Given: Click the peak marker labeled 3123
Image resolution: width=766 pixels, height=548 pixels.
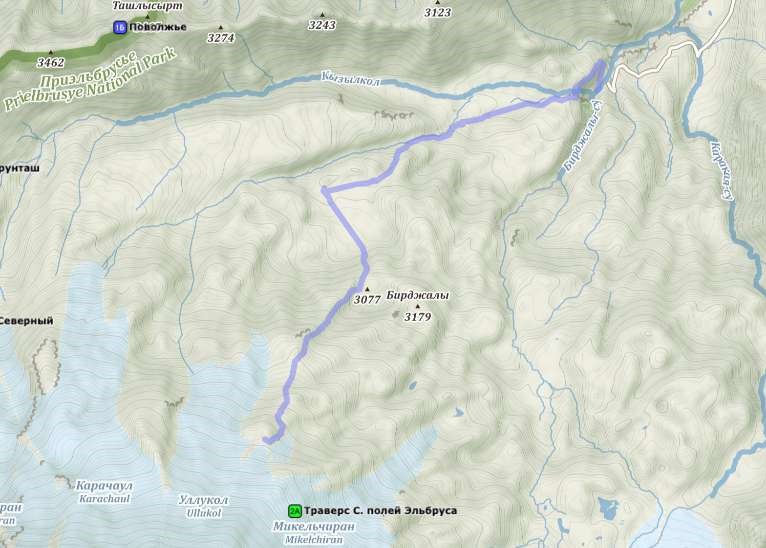Looking at the screenshot, I should 438,3.
